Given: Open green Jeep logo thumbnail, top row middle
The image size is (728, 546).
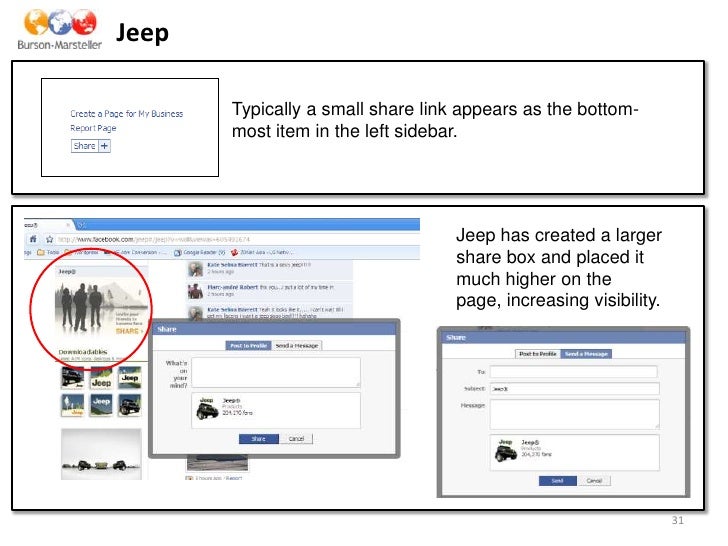Looking at the screenshot, I should (101, 377).
